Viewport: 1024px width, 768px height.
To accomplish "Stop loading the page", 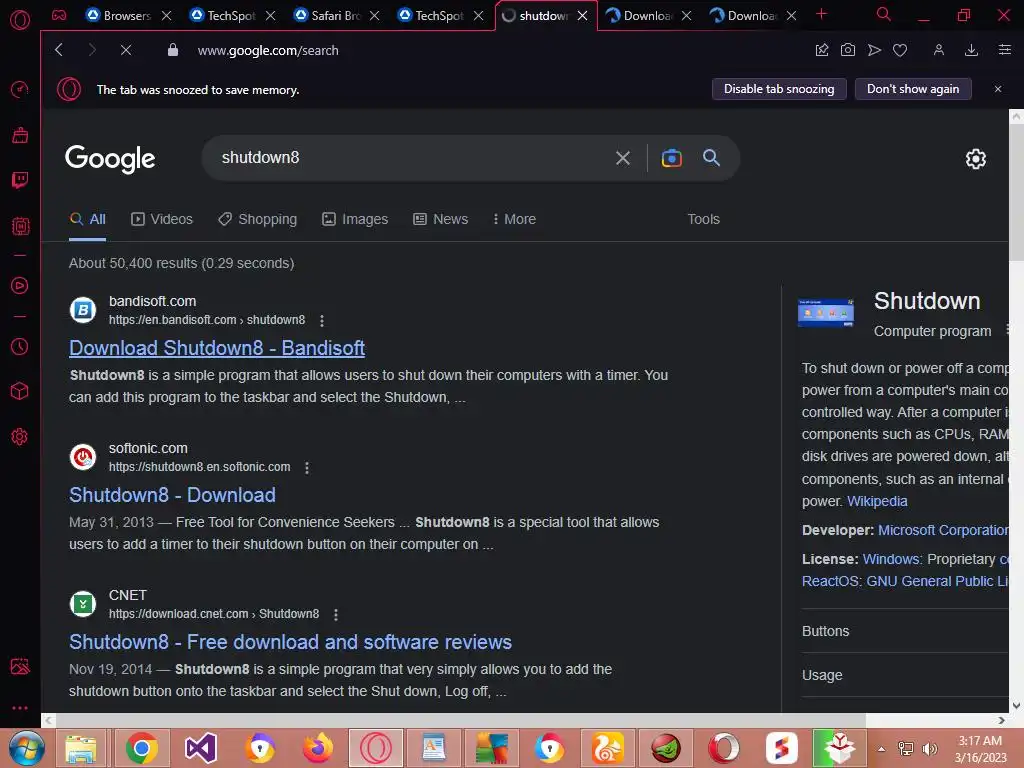I will pos(126,50).
